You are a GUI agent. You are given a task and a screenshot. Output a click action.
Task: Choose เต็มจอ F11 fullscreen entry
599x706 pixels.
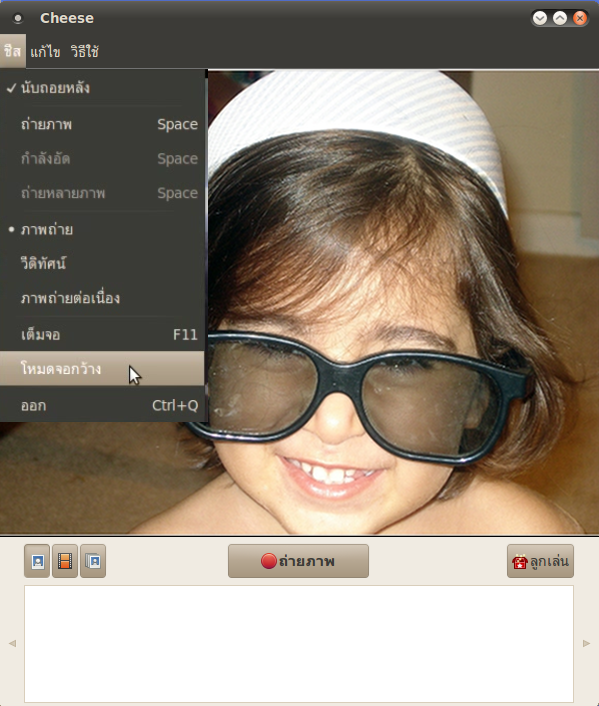pyautogui.click(x=102, y=335)
